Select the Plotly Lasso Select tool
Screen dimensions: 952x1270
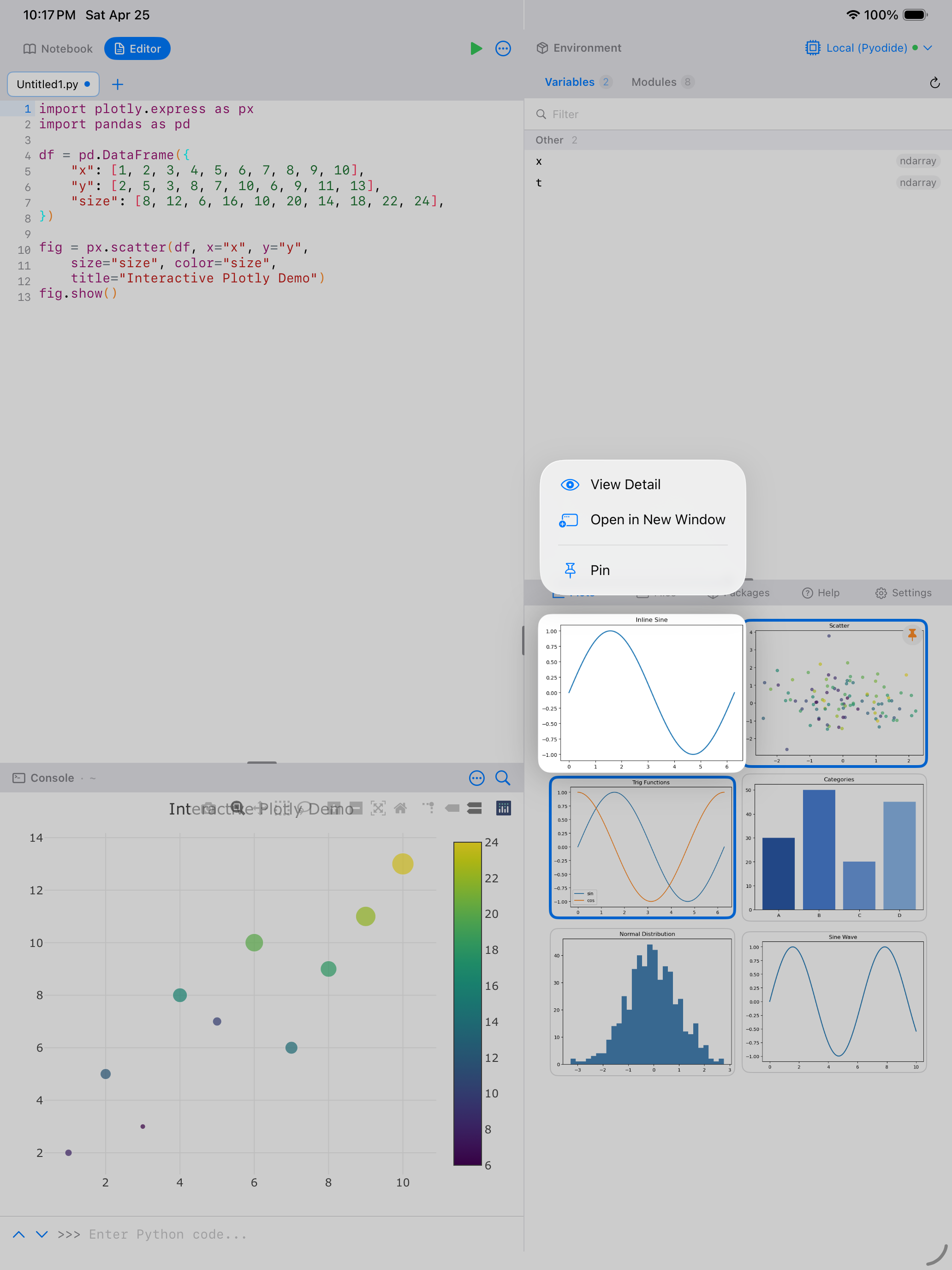[x=305, y=809]
